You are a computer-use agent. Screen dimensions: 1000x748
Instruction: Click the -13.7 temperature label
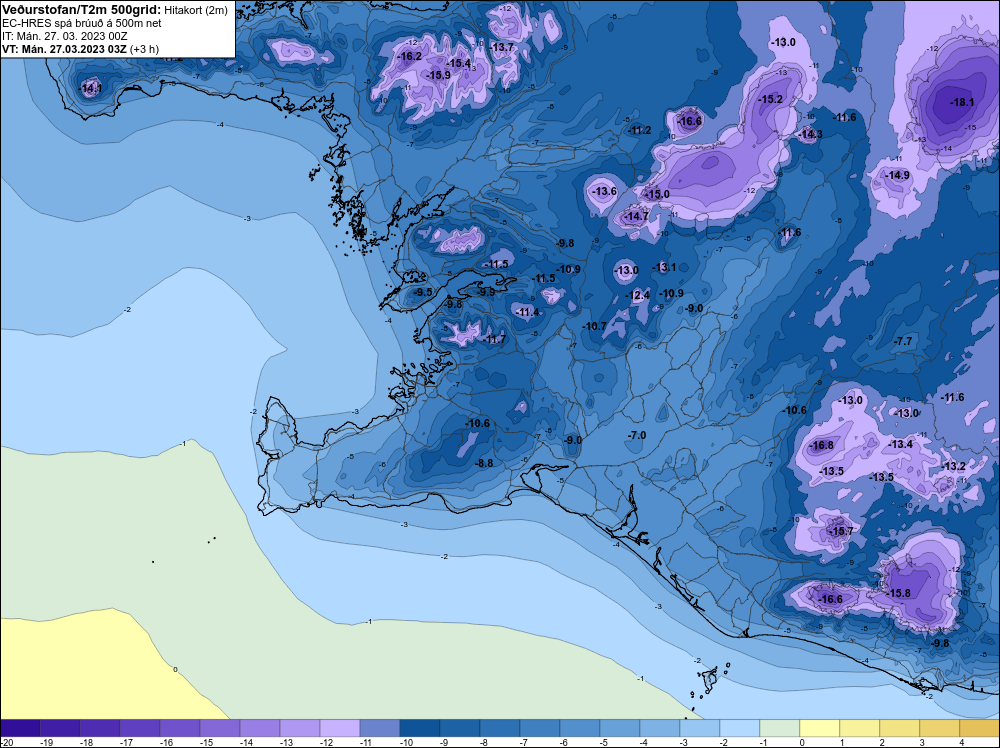click(502, 47)
